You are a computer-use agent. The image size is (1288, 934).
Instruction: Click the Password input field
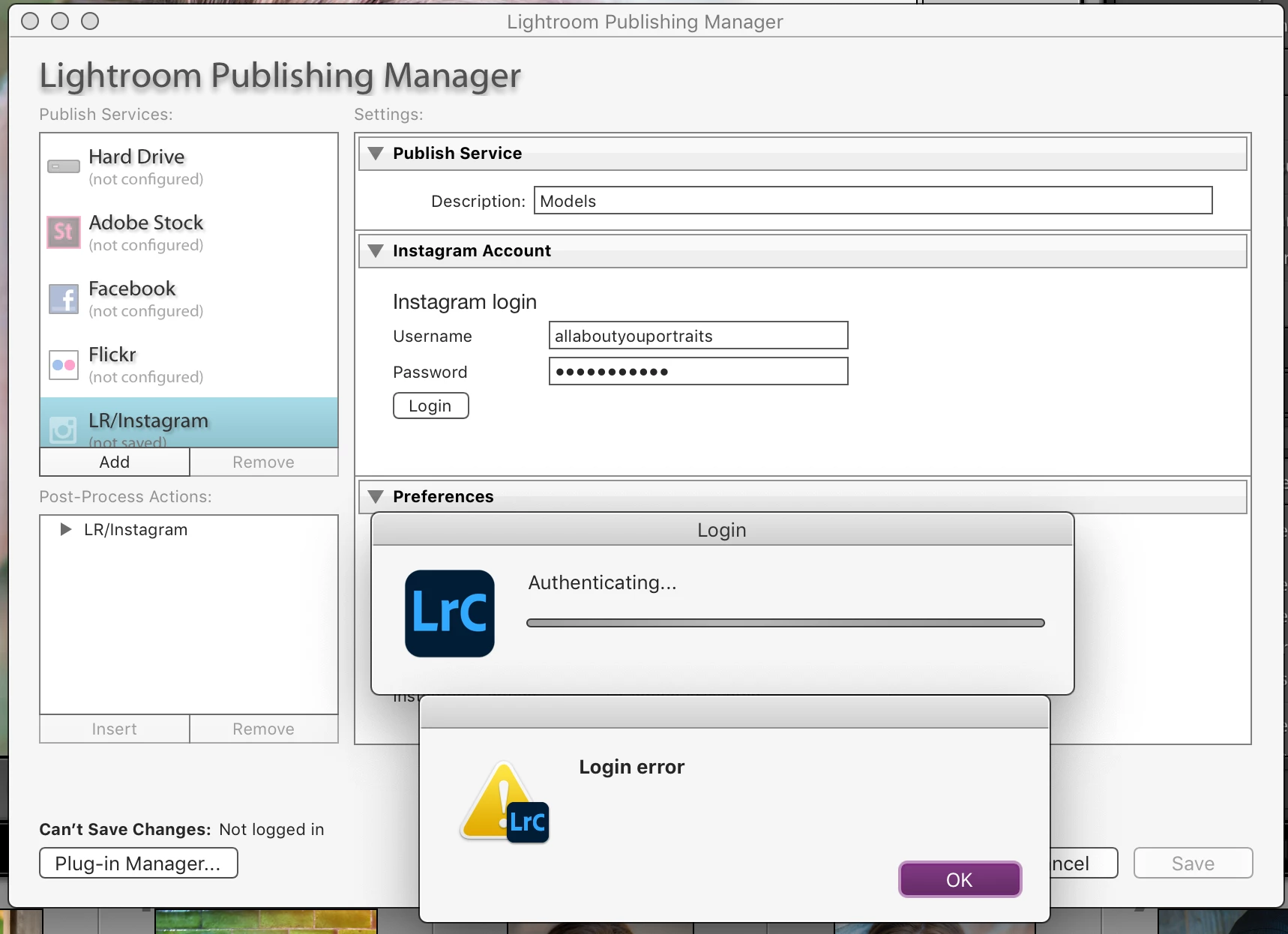pos(698,371)
